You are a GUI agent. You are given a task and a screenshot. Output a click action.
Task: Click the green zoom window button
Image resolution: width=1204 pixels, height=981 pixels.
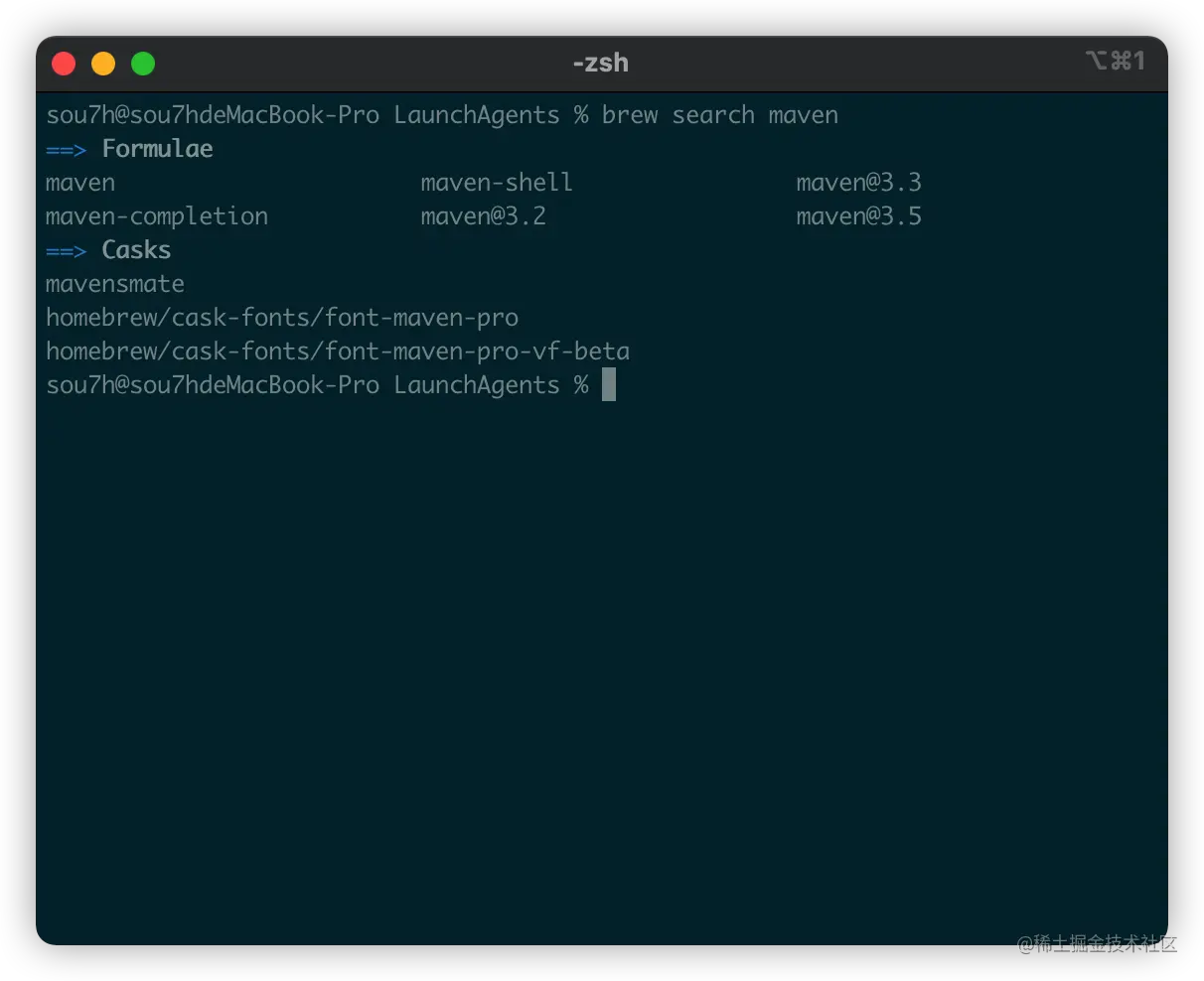pyautogui.click(x=143, y=64)
